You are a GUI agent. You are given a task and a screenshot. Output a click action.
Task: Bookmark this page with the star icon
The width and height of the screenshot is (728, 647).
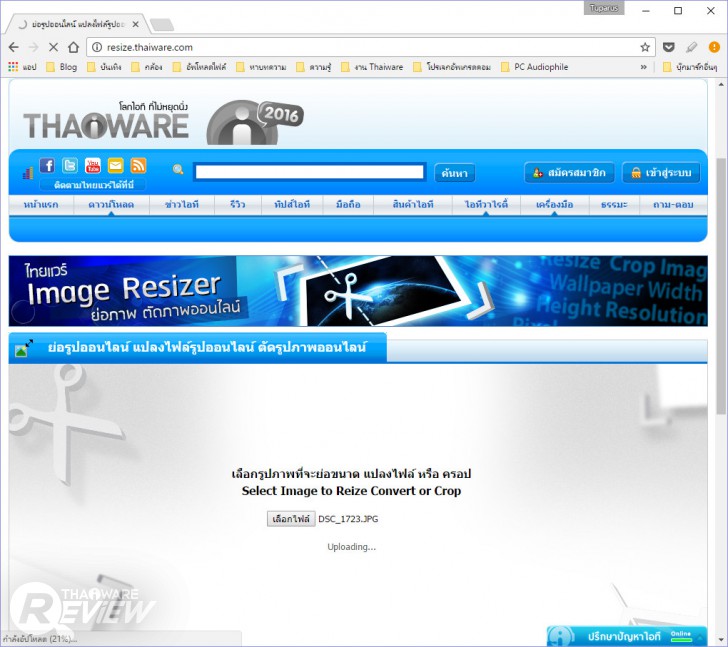(645, 47)
